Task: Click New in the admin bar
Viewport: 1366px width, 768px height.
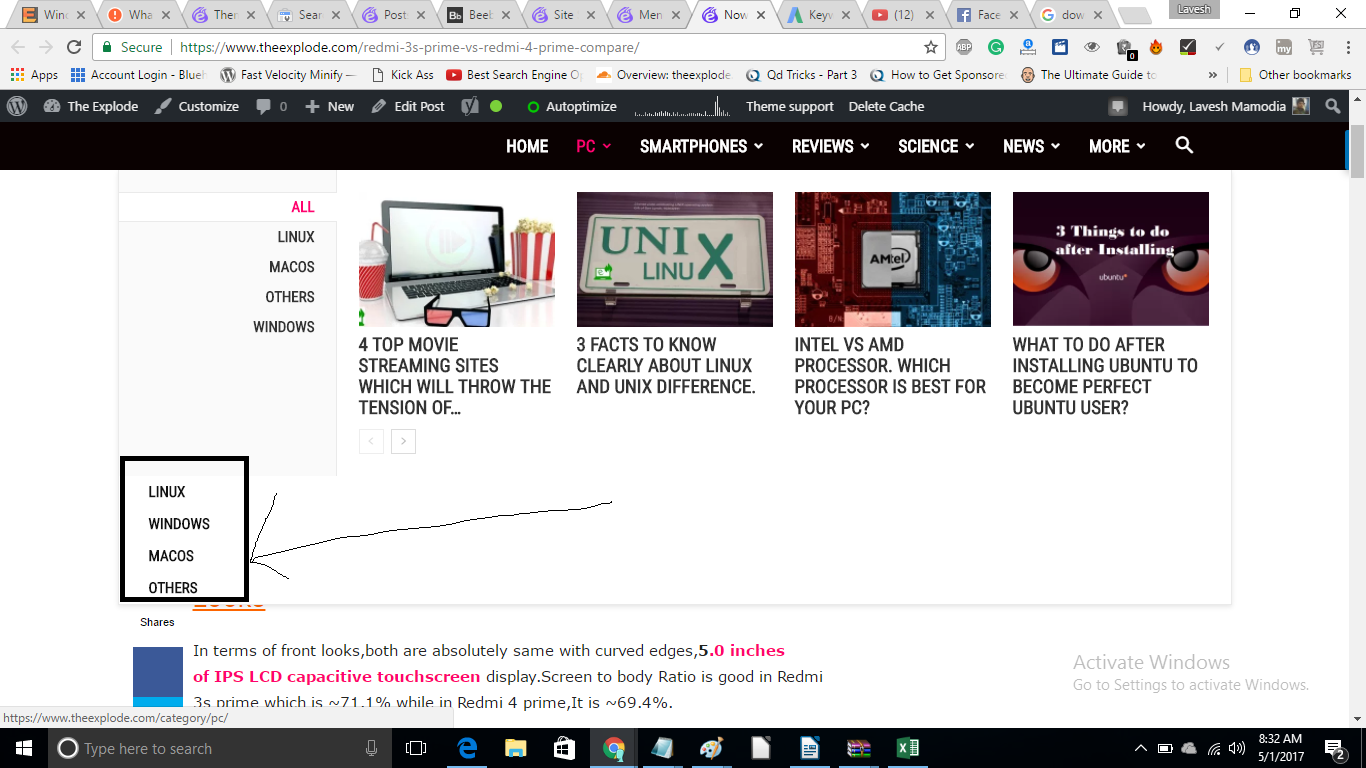Action: (x=329, y=106)
